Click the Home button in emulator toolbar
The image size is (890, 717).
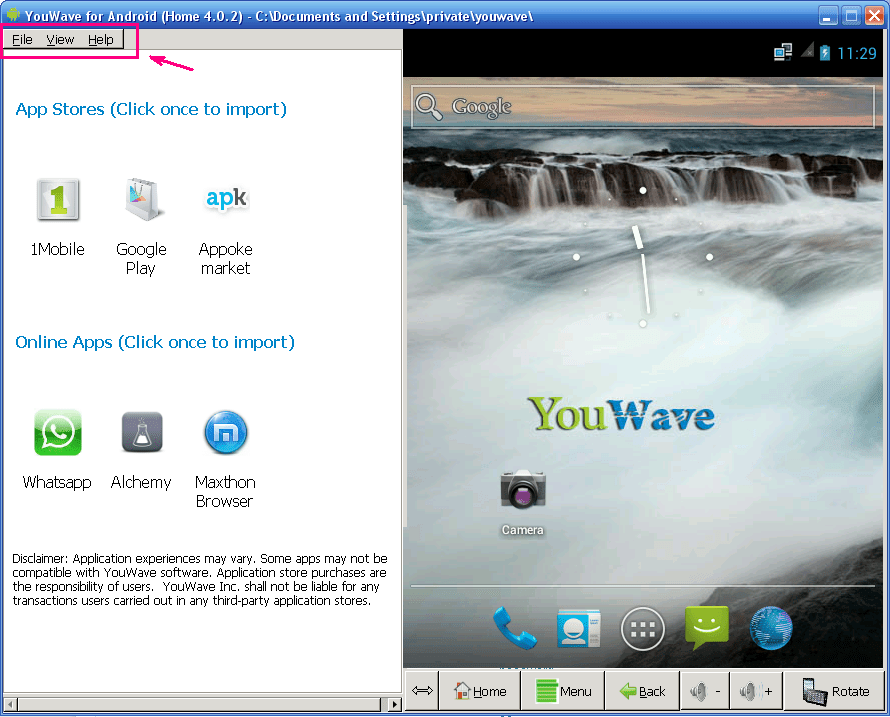[480, 691]
